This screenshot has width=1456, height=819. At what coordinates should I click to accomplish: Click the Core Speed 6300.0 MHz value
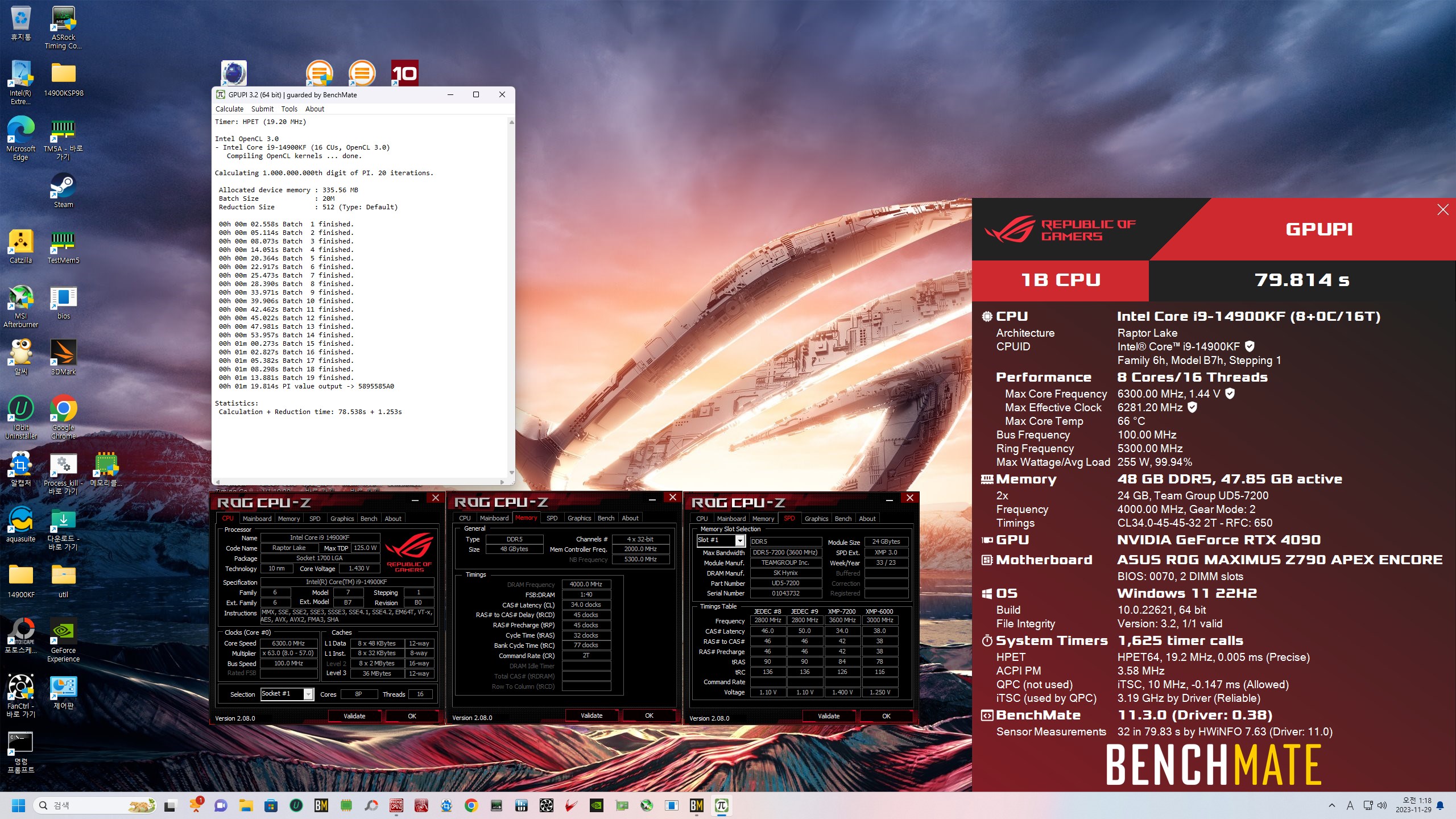(x=288, y=643)
